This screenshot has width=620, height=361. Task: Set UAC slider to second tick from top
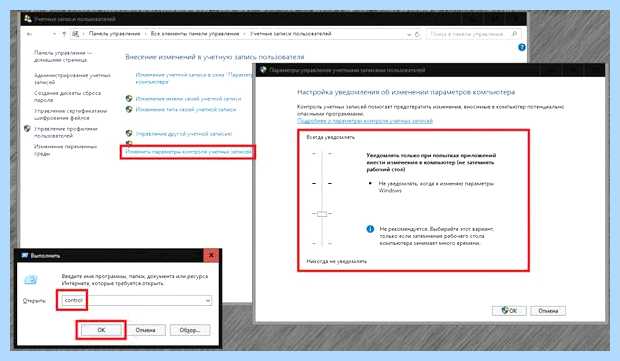coord(322,183)
